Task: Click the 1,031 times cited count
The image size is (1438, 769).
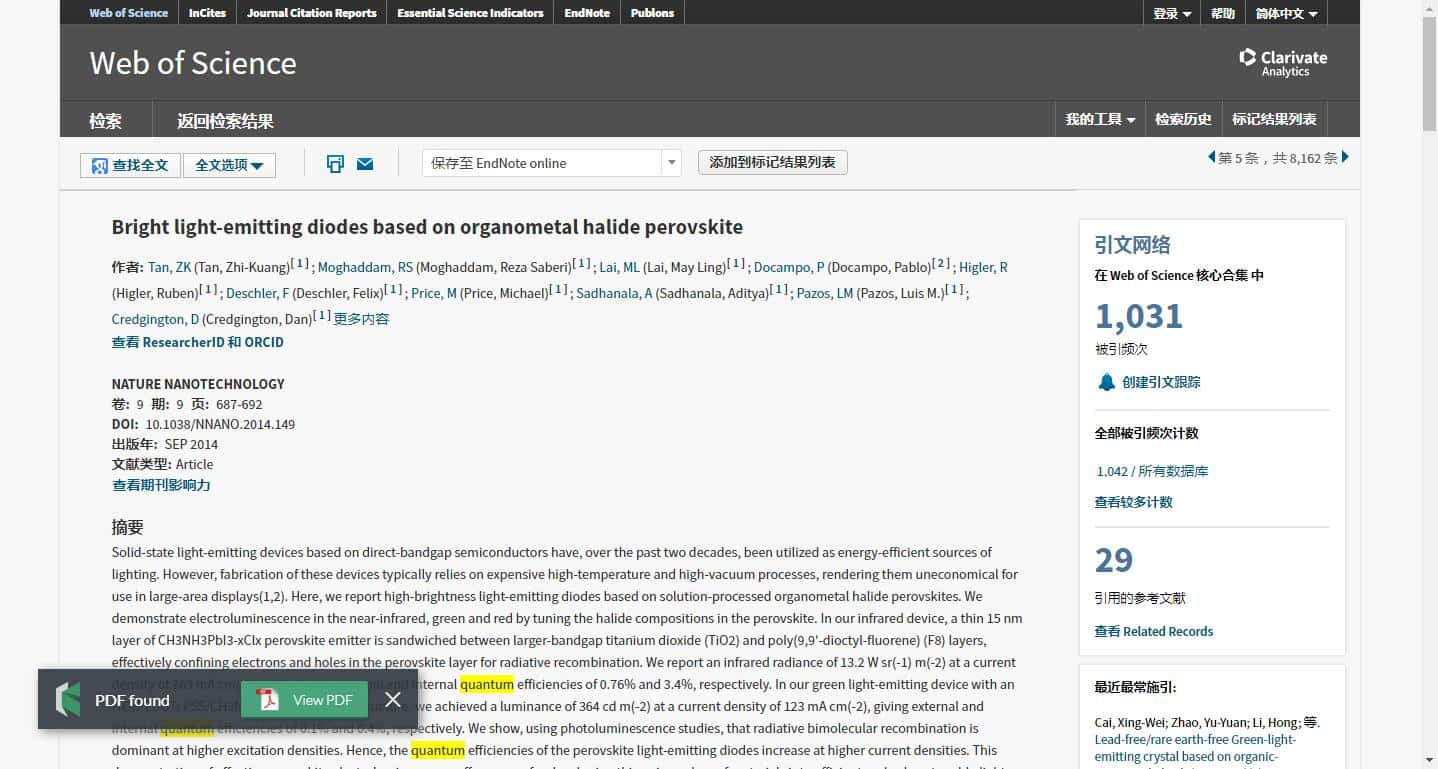Action: [x=1138, y=316]
